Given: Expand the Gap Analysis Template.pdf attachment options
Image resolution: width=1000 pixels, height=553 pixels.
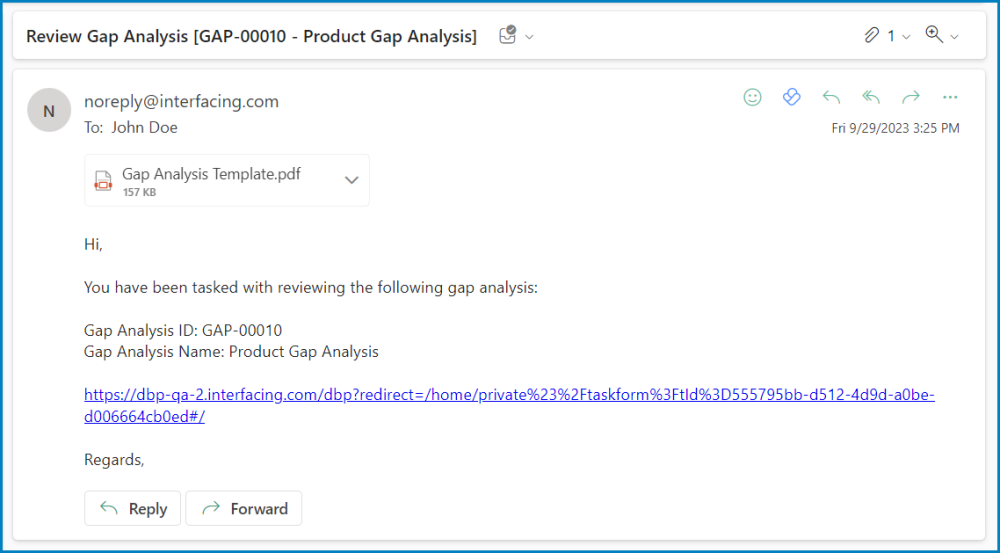Looking at the screenshot, I should pos(351,180).
